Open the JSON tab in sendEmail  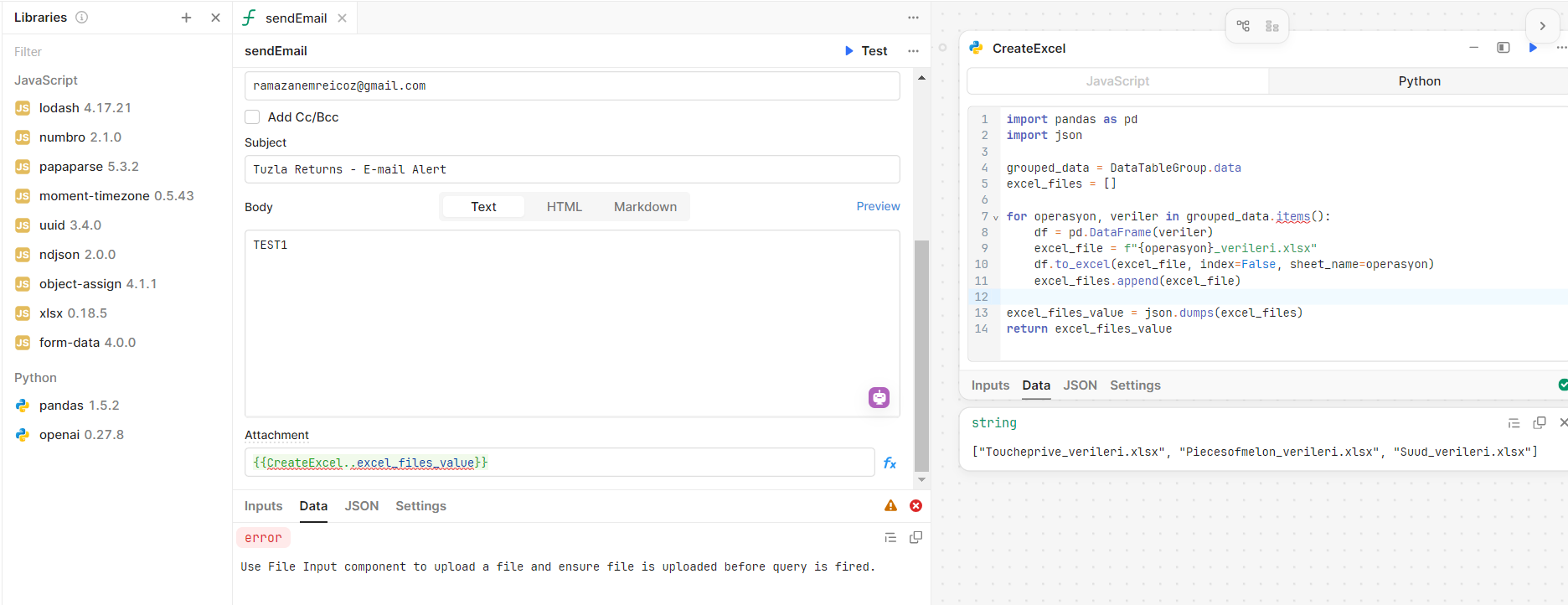click(362, 506)
